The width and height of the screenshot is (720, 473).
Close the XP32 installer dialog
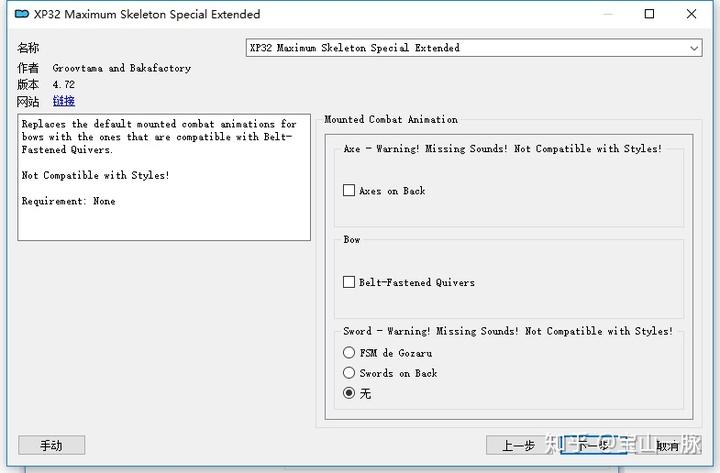point(694,14)
